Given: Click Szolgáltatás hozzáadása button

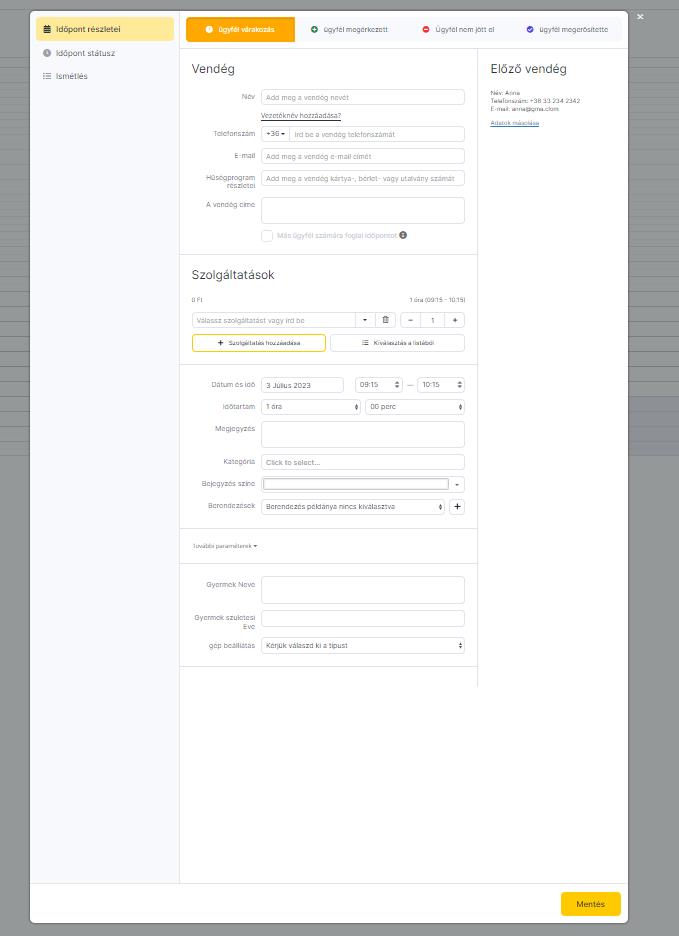Looking at the screenshot, I should (x=259, y=343).
